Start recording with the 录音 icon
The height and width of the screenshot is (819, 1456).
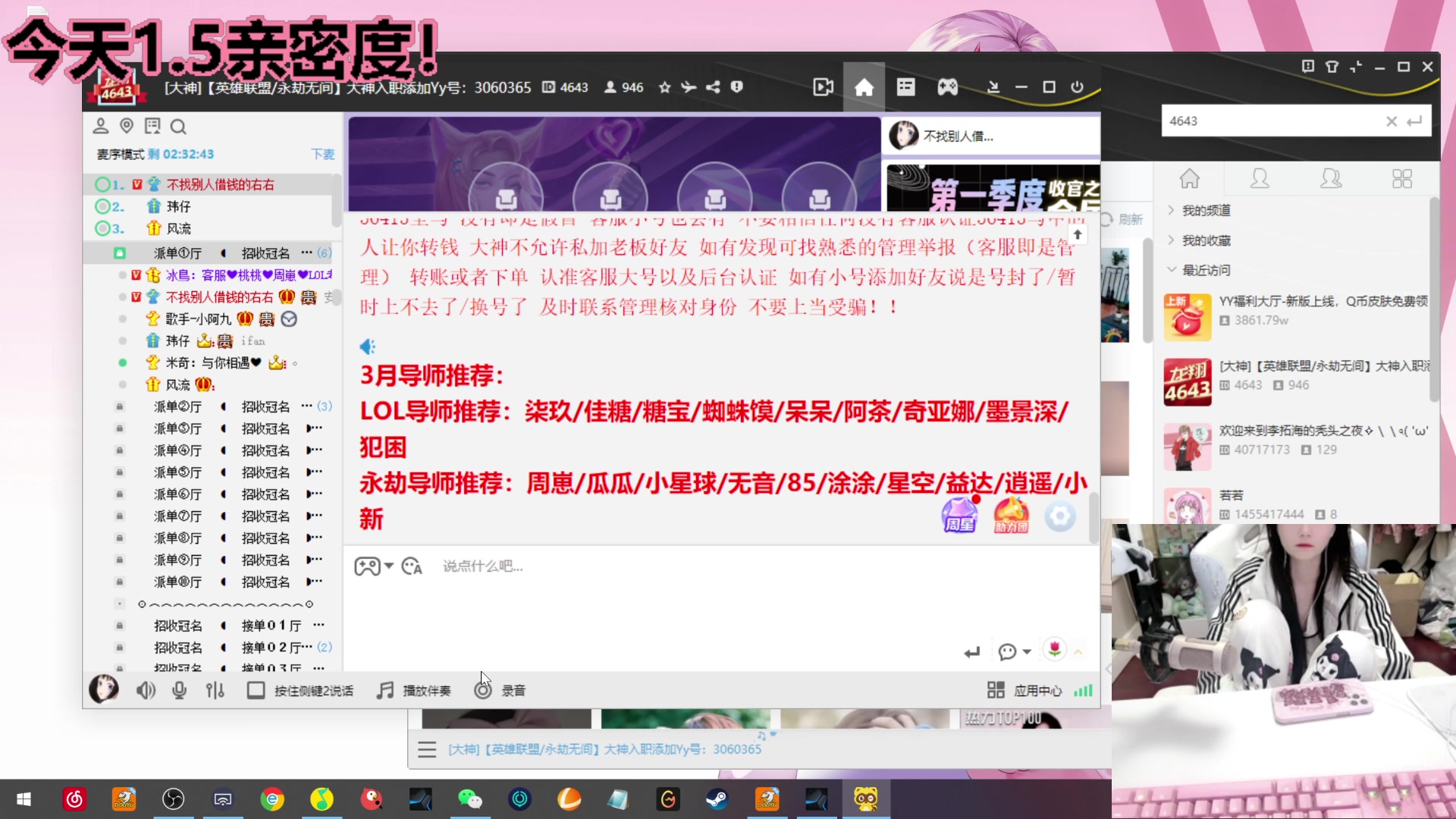pos(483,690)
